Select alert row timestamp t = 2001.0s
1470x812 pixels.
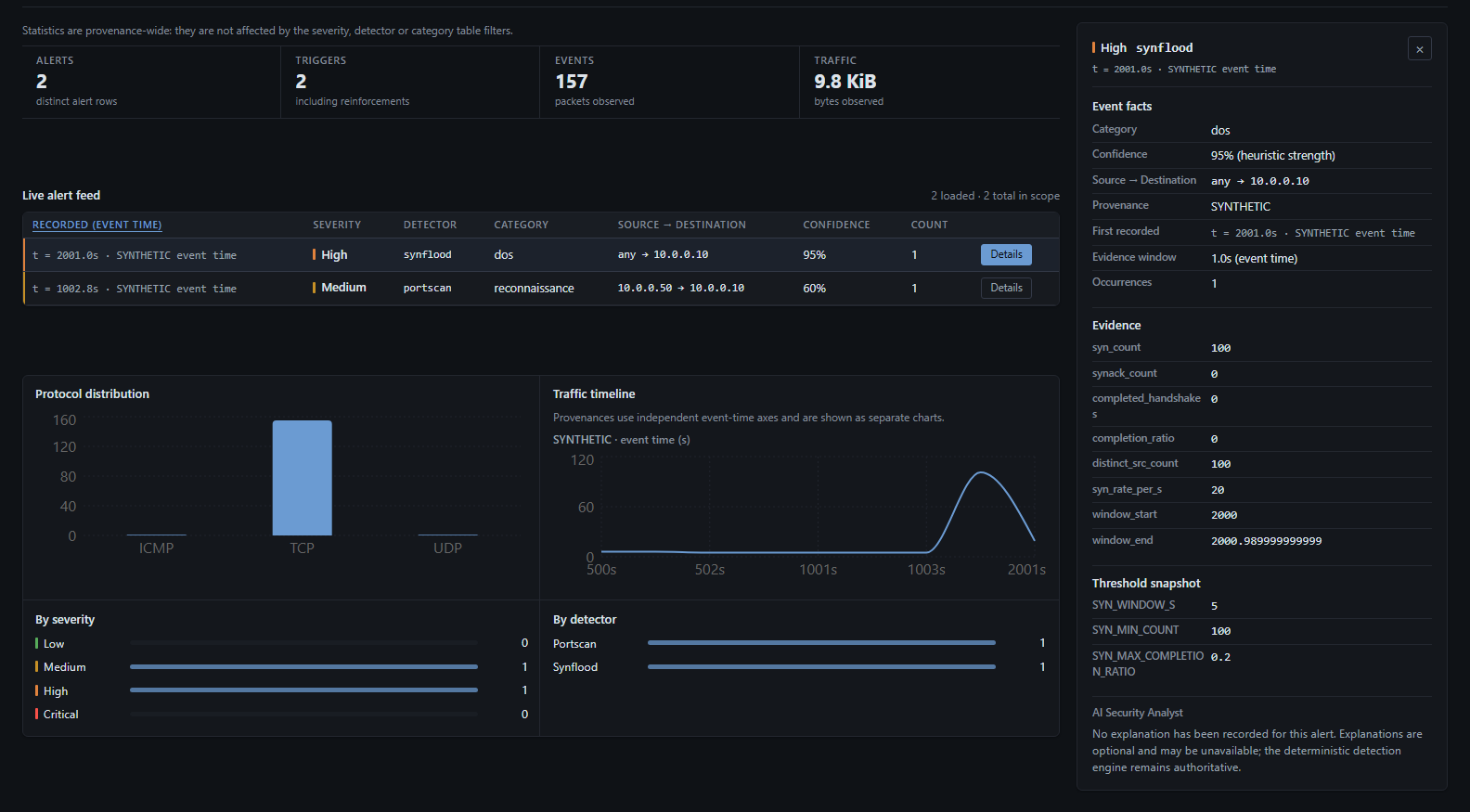pyautogui.click(x=135, y=255)
